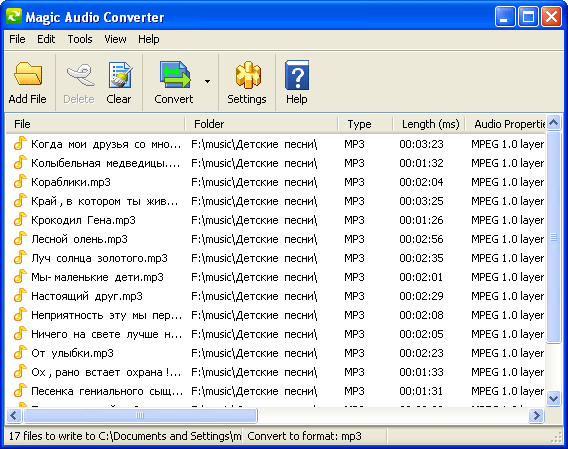Select file name Настоящий друг.mp3
Screen dimensions: 568x449
(x=87, y=296)
